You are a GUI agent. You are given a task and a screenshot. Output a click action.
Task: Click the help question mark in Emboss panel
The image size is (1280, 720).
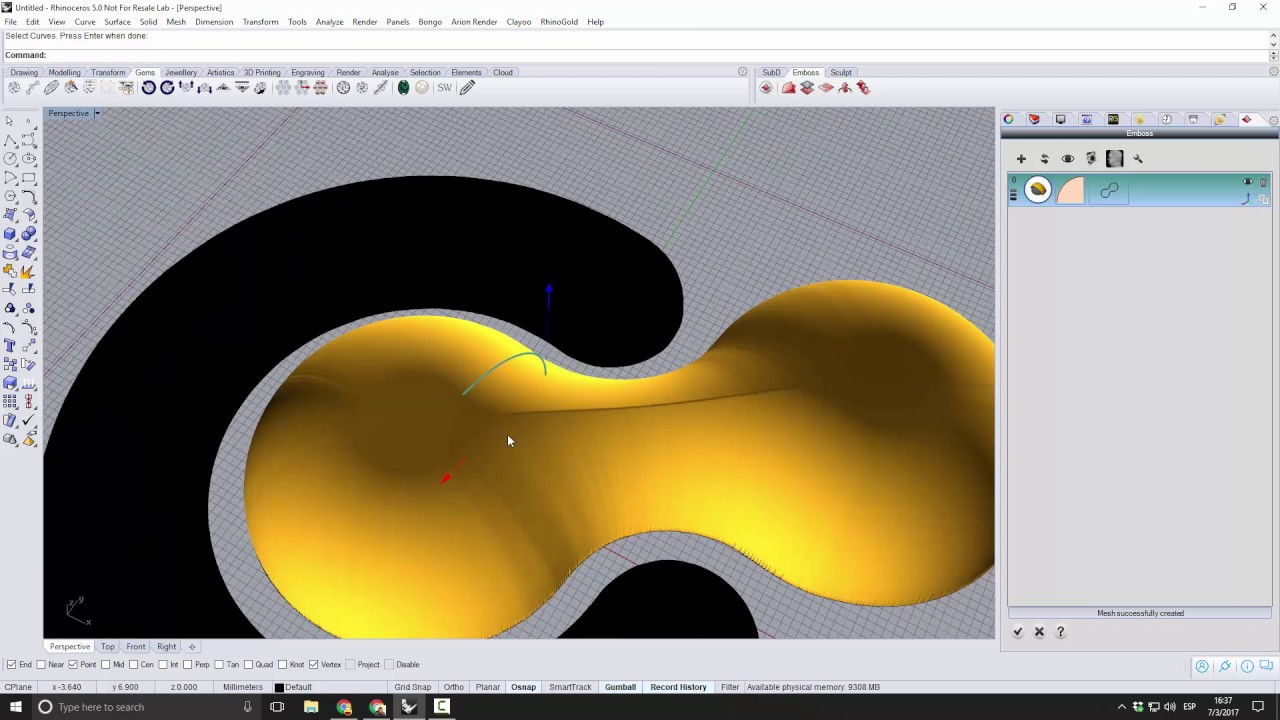pos(1060,632)
